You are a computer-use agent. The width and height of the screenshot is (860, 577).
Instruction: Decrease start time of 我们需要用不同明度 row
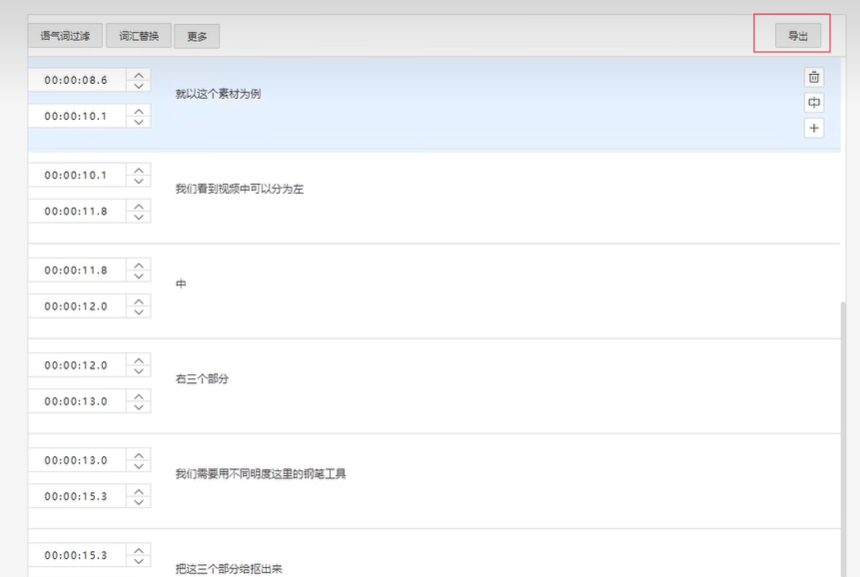[x=139, y=466]
